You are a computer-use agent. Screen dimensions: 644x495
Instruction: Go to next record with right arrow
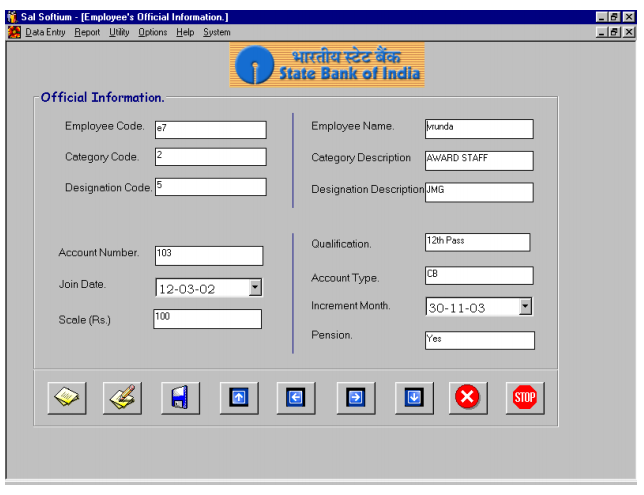point(354,399)
